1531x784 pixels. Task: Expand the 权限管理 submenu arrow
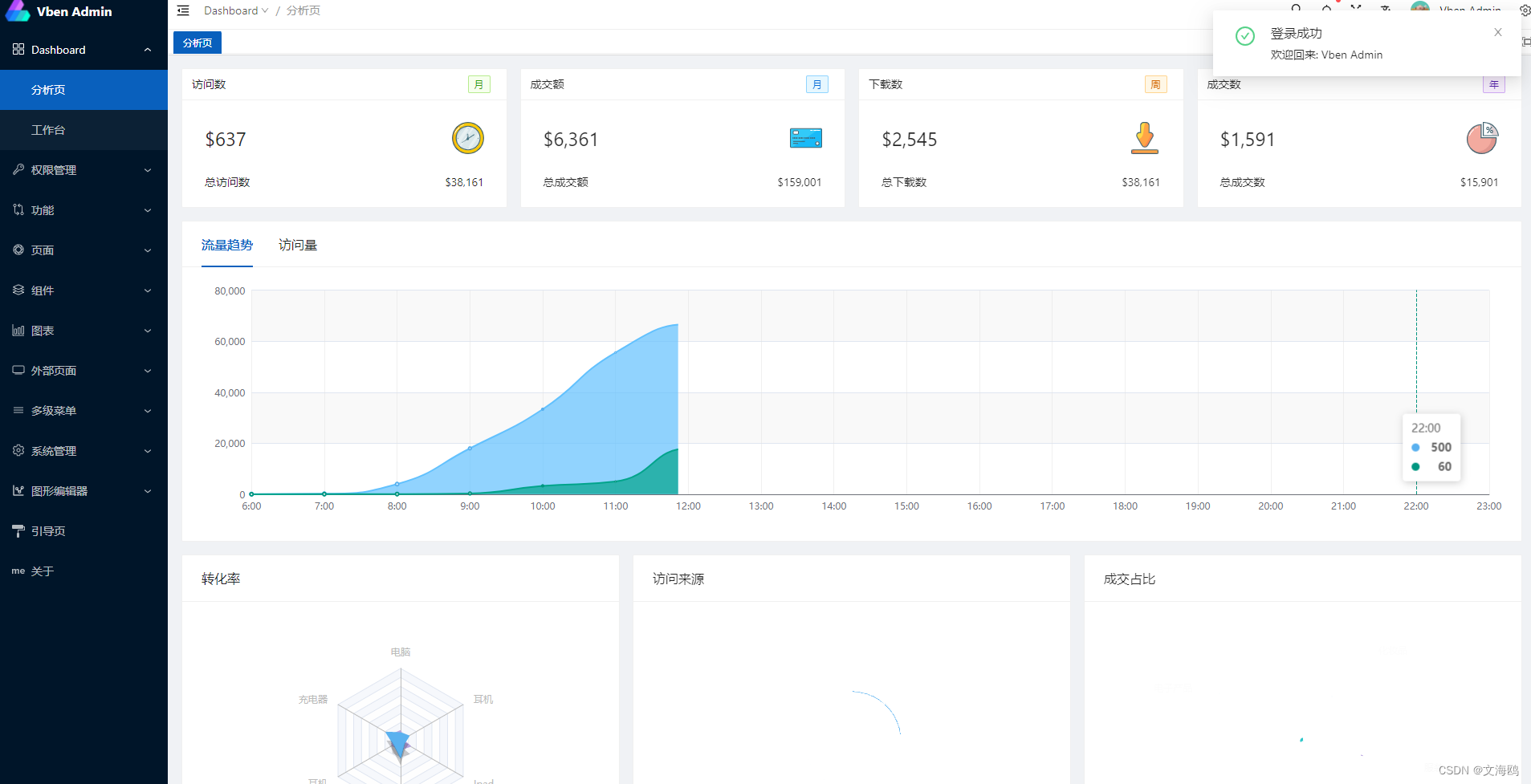pos(148,170)
